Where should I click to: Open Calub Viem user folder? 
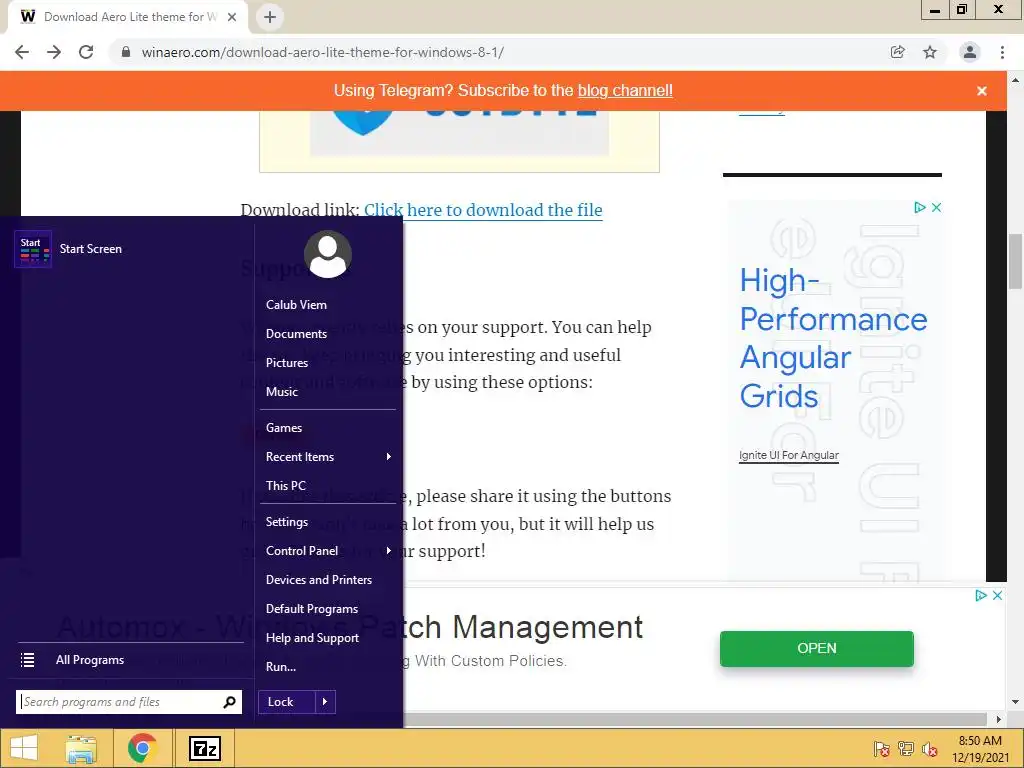coord(296,305)
